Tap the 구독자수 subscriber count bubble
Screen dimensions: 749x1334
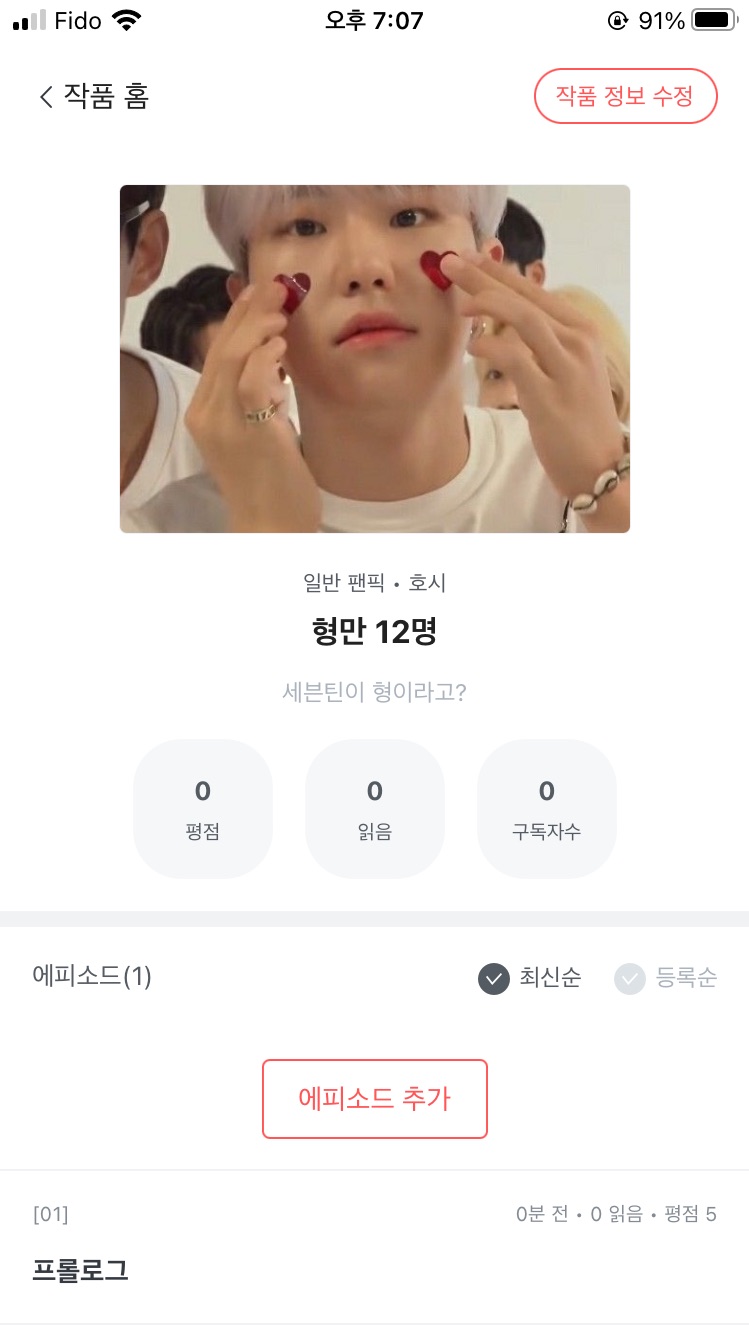(547, 808)
